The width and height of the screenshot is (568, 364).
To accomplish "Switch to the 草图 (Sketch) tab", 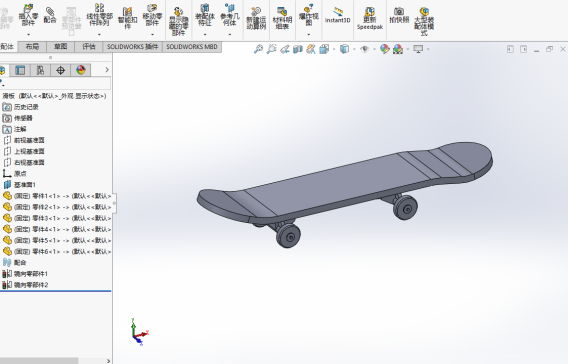I will (x=60, y=47).
